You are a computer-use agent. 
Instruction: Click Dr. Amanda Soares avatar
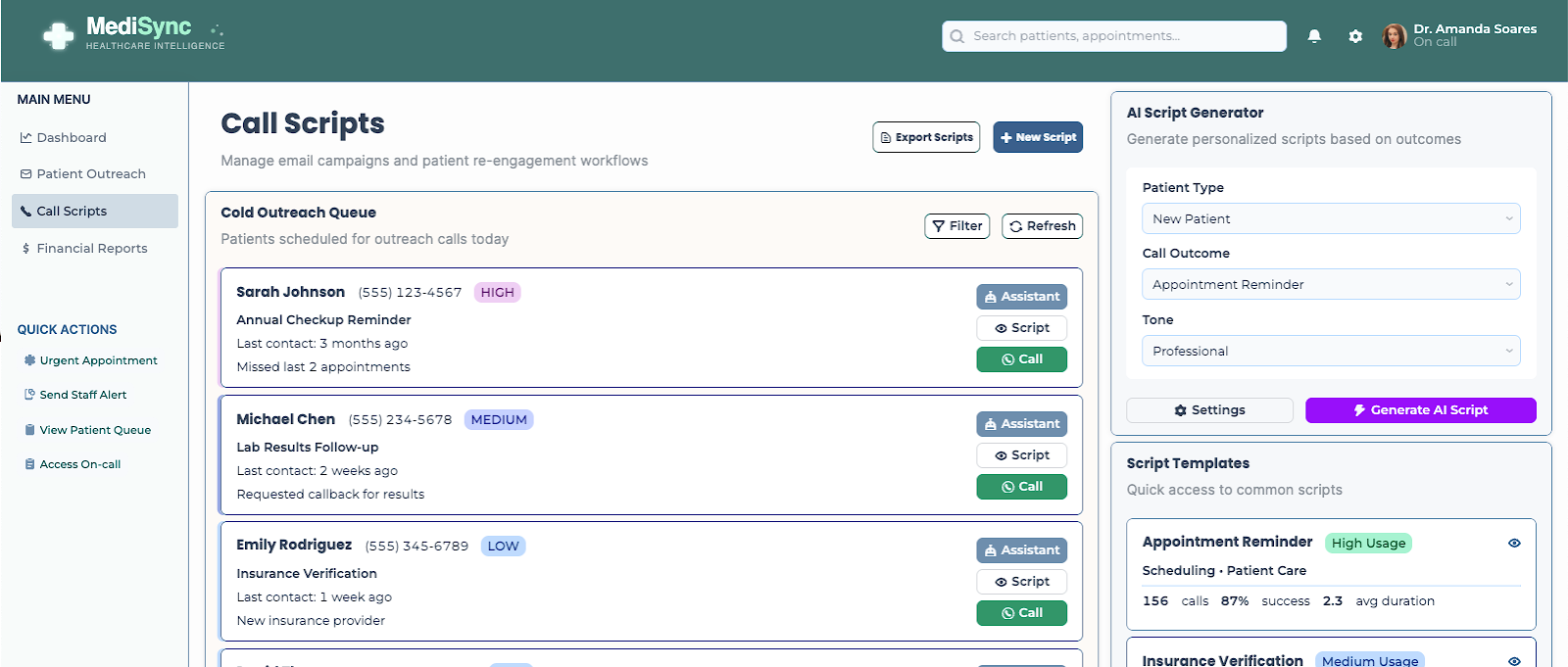click(x=1394, y=36)
